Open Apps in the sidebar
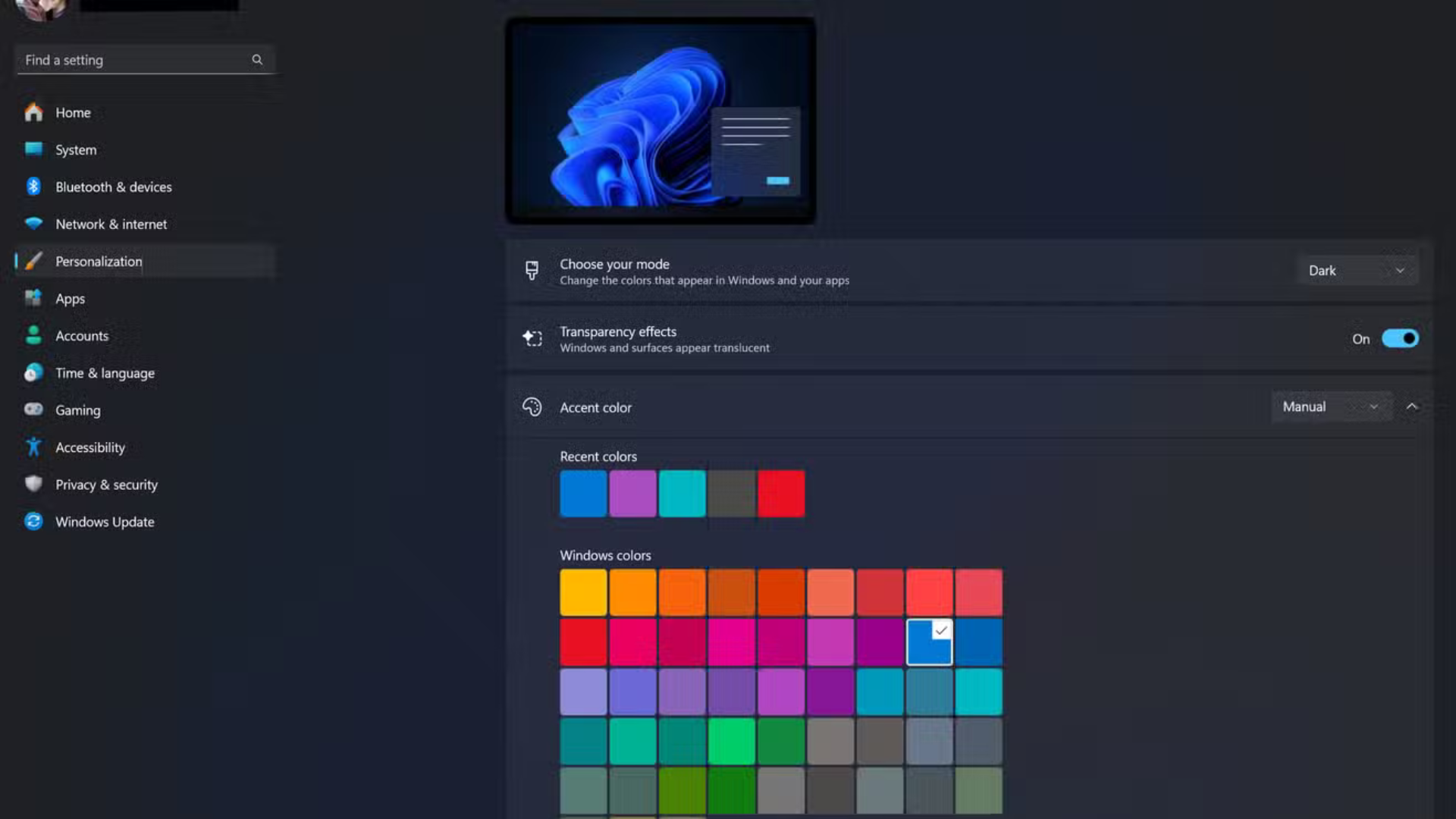1456x819 pixels. (x=70, y=299)
